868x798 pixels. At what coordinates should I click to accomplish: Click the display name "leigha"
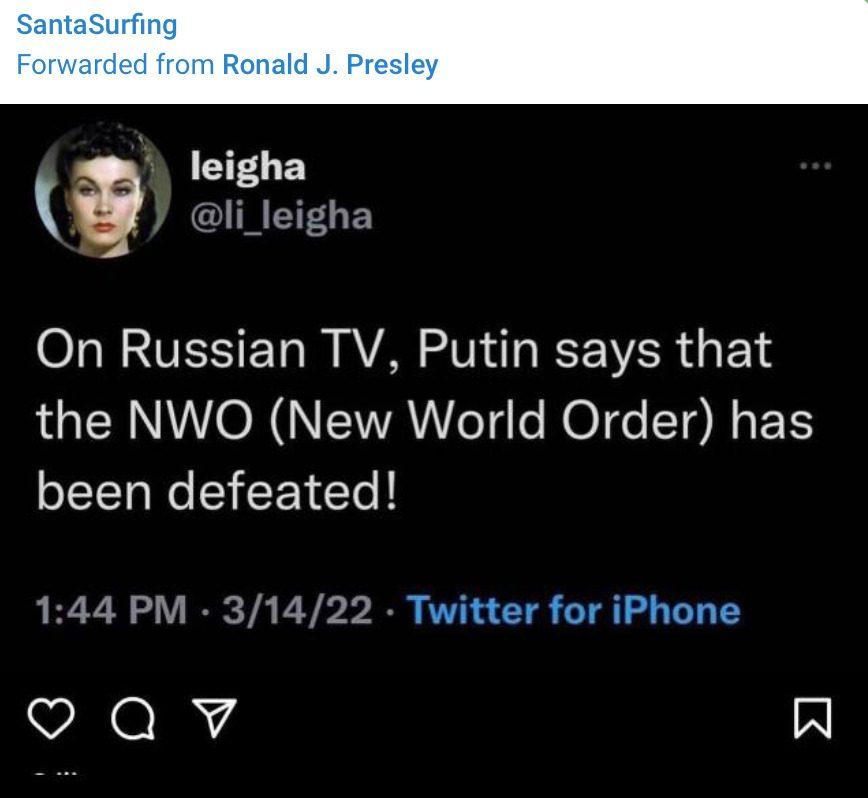point(248,166)
